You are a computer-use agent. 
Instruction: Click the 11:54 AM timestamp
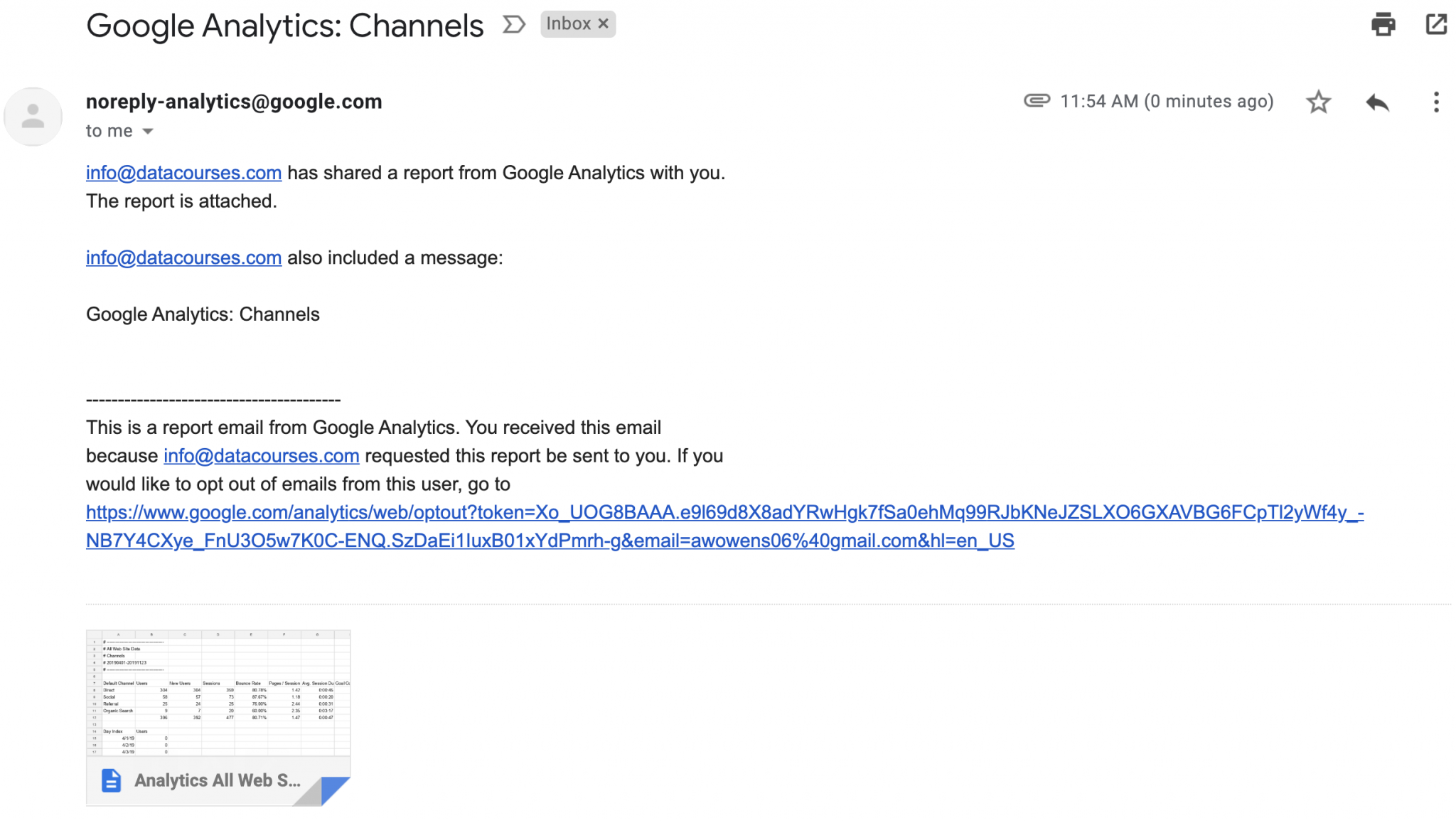click(x=1166, y=101)
